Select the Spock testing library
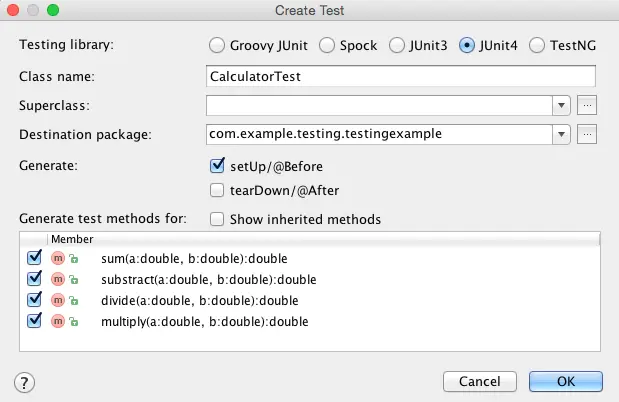Screen dimensions: 619x402 pos(329,45)
